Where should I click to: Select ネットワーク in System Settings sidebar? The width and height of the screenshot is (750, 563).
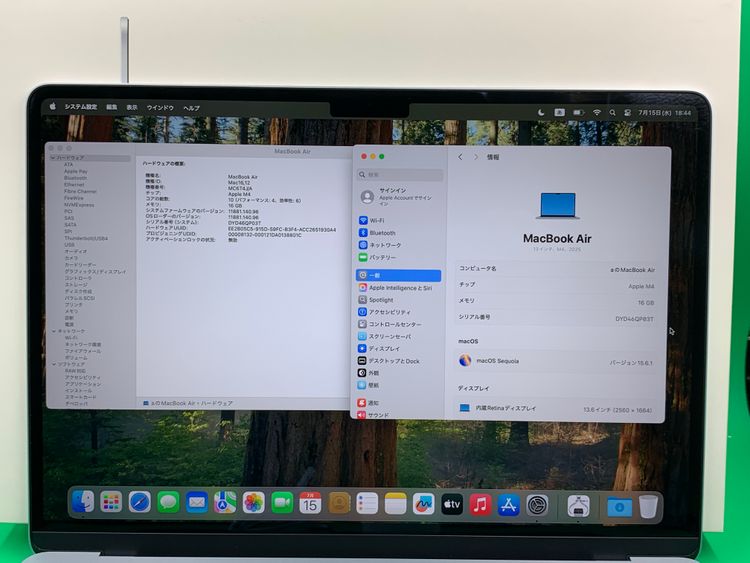(x=380, y=245)
